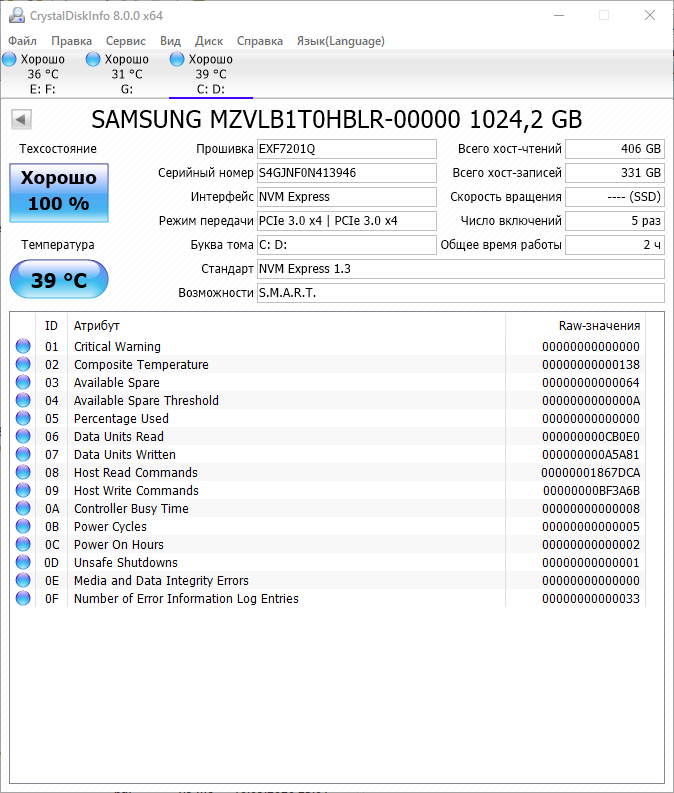674x793 pixels.
Task: Click blue health orb of E: F: disk
Action: click(x=9, y=59)
